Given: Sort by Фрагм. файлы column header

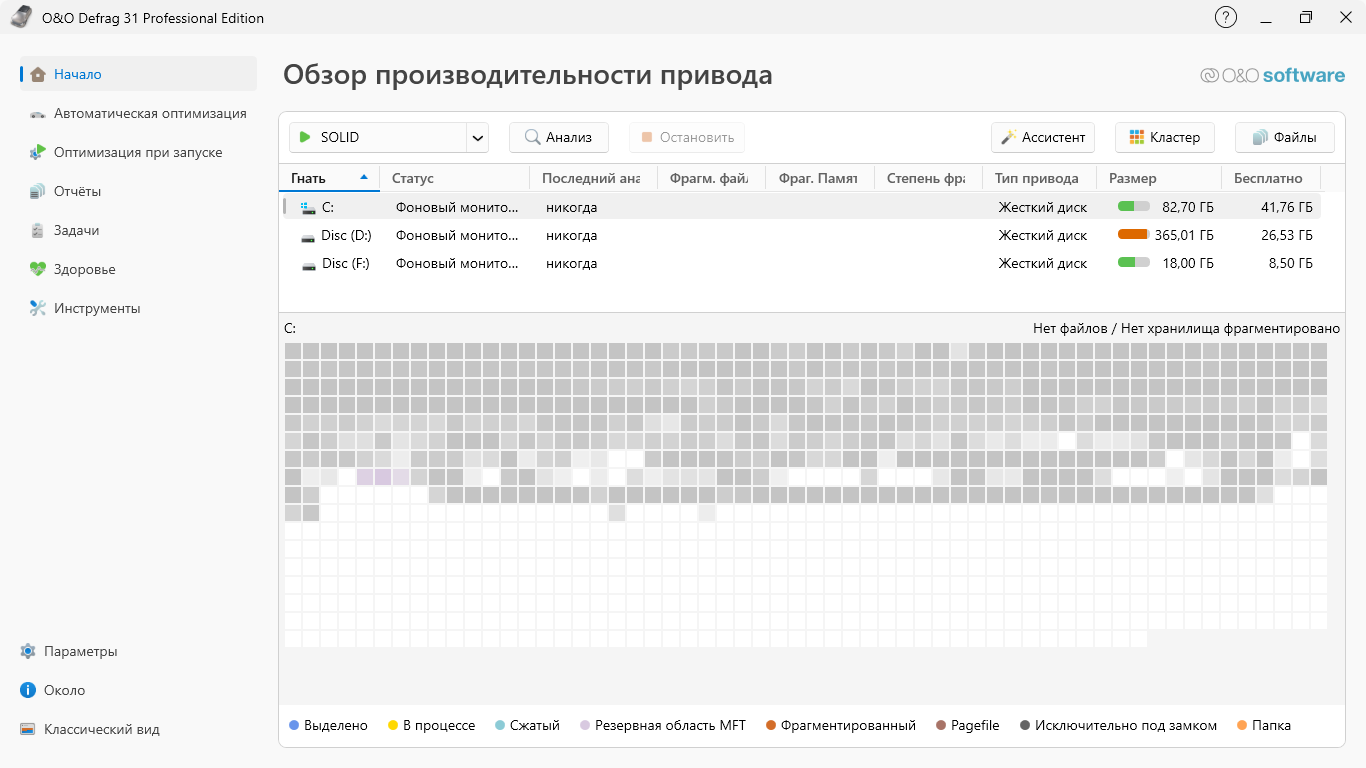Looking at the screenshot, I should click(711, 178).
